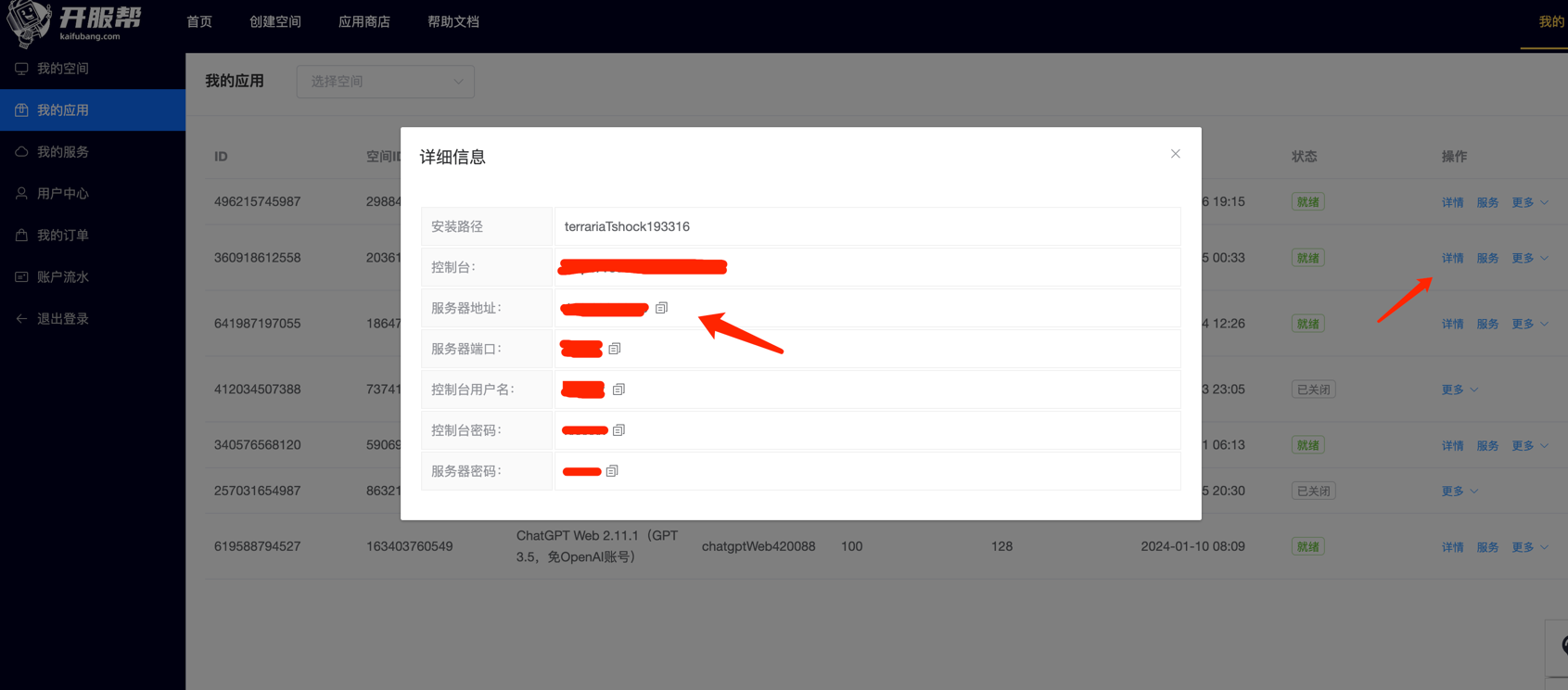Open 账户流水 in sidebar
The width and height of the screenshot is (1568, 690).
coord(93,277)
